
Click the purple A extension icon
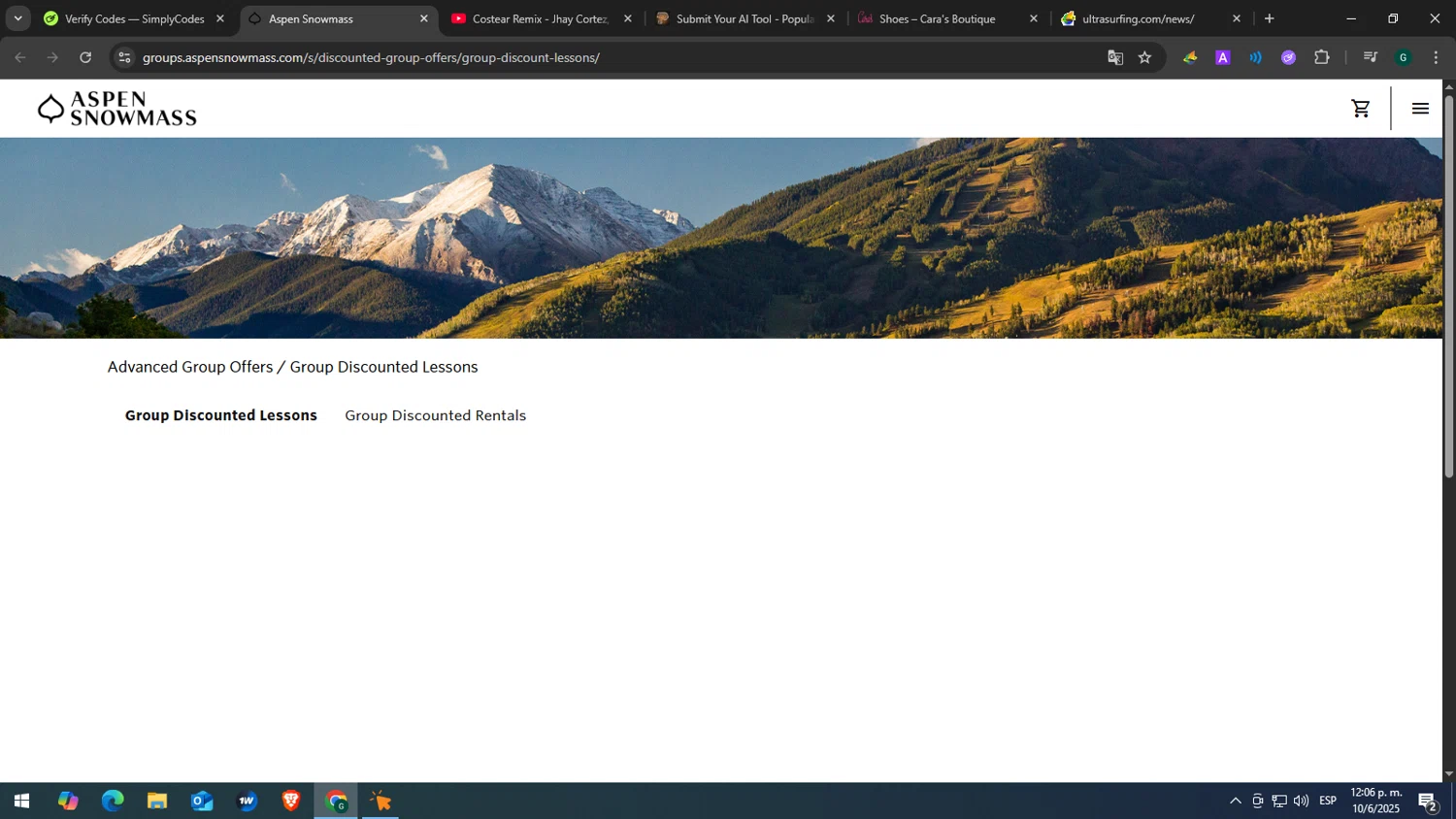[1223, 57]
